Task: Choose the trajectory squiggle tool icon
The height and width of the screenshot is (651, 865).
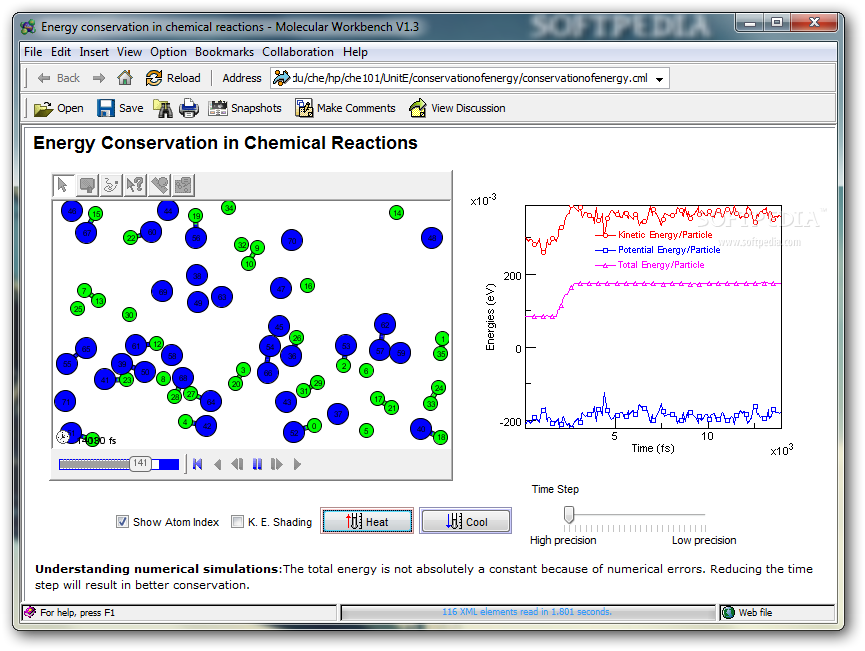Action: tap(111, 185)
